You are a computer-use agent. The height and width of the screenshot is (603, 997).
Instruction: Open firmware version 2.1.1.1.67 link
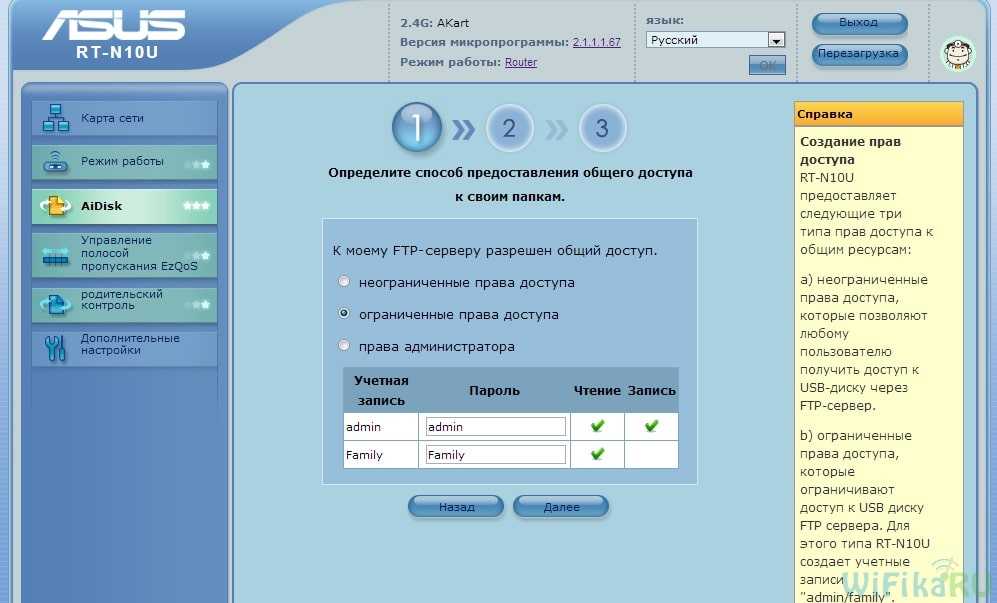[x=596, y=43]
